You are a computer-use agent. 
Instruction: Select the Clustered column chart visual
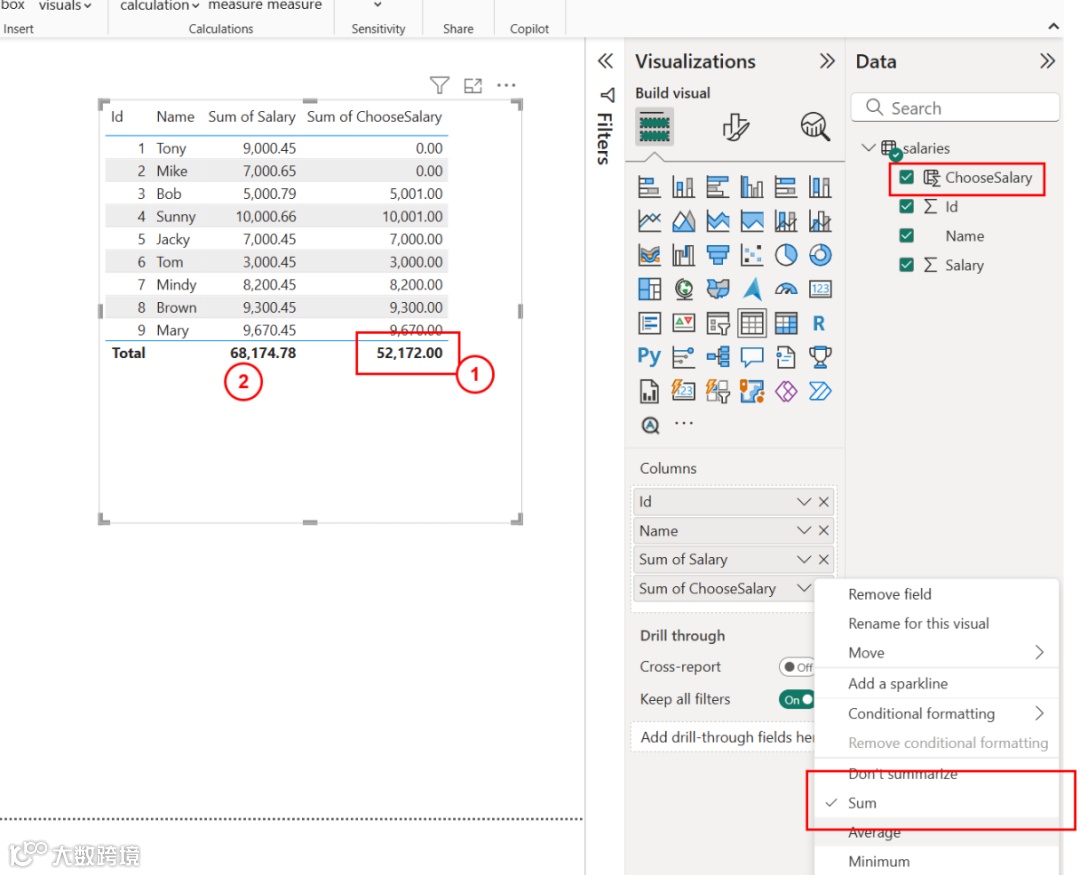tap(752, 187)
